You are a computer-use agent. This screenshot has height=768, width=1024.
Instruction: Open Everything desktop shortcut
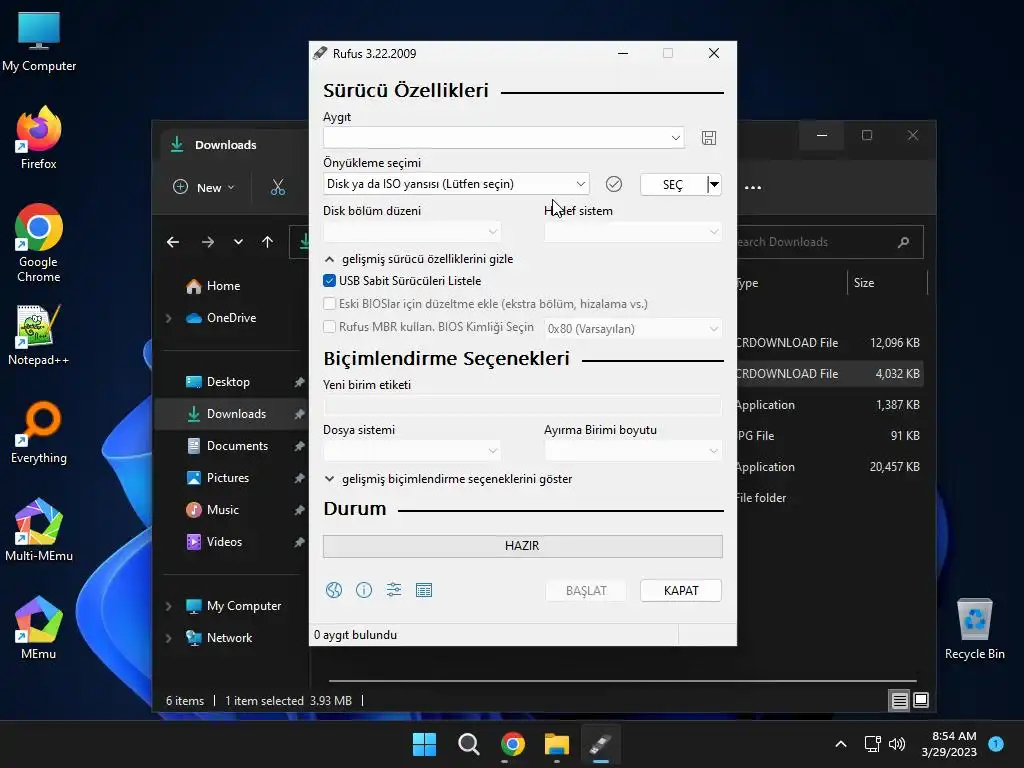coord(39,432)
